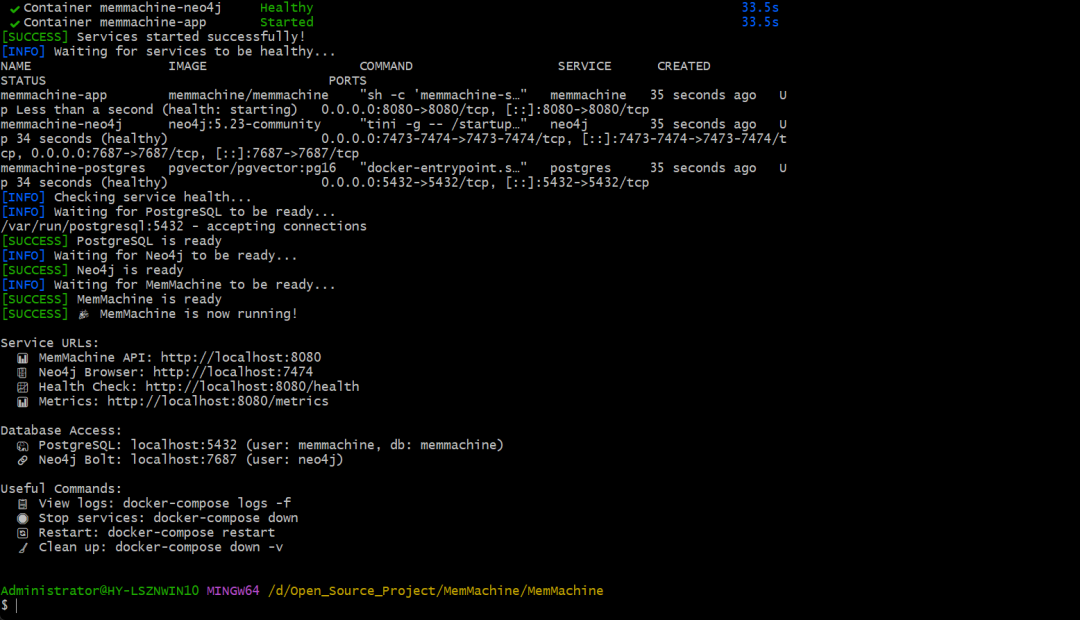Click the 'Service URLs:' heading
The width and height of the screenshot is (1080, 620).
(50, 343)
